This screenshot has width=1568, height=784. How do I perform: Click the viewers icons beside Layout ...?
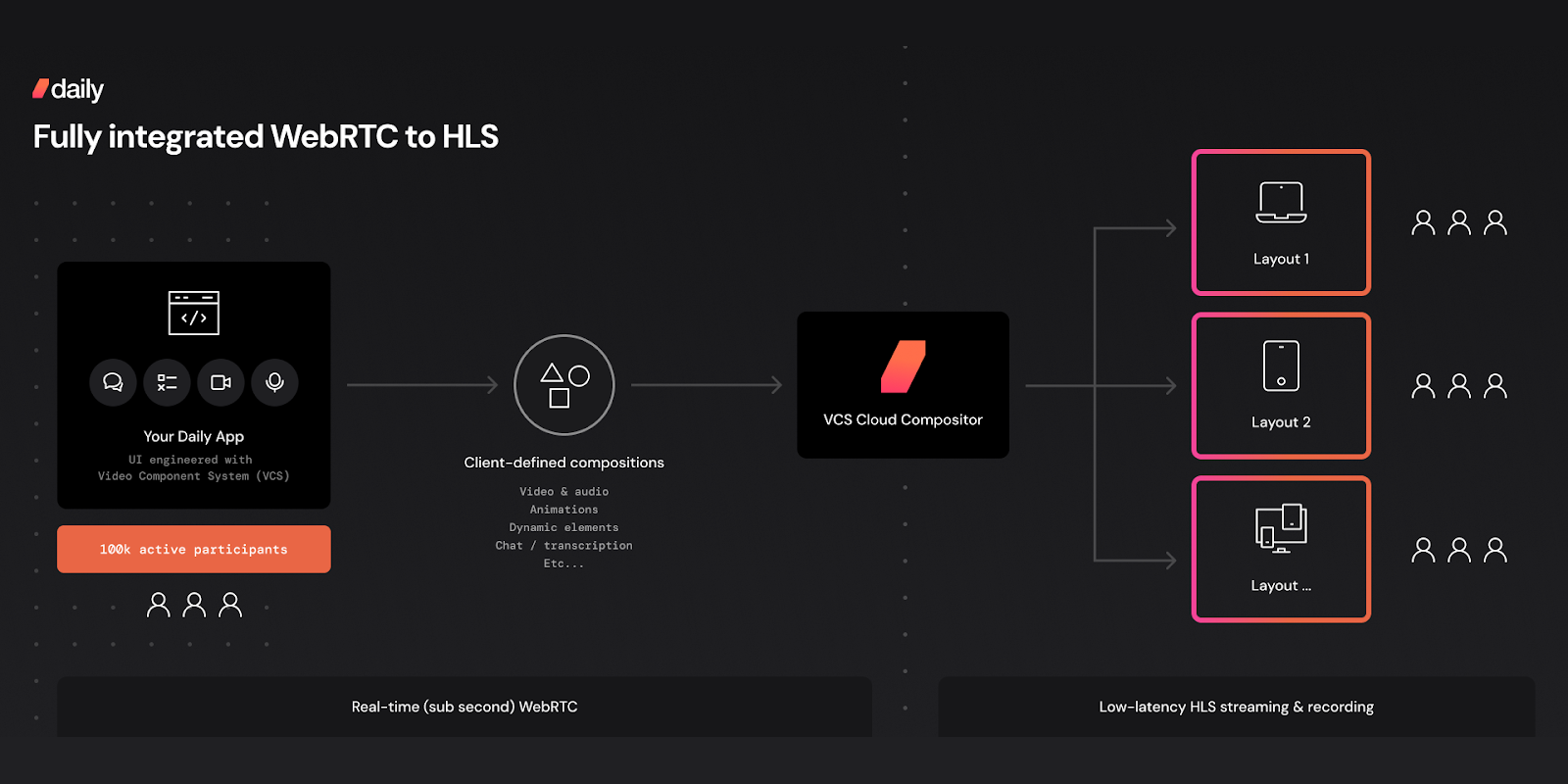(x=1459, y=550)
